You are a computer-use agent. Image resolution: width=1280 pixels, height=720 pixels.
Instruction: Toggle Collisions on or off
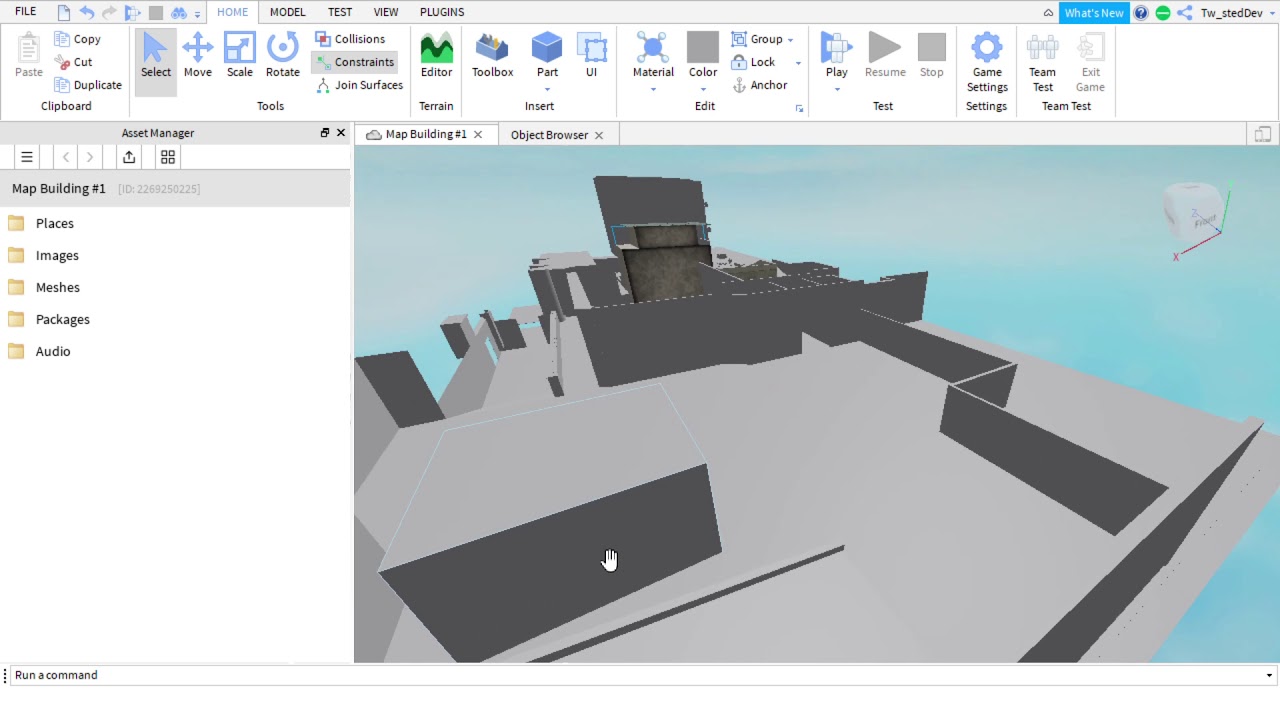(x=350, y=39)
